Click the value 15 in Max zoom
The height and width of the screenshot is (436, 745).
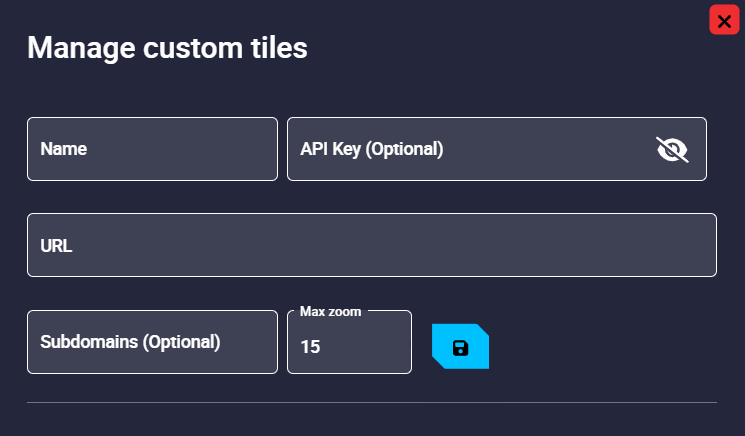tap(310, 348)
